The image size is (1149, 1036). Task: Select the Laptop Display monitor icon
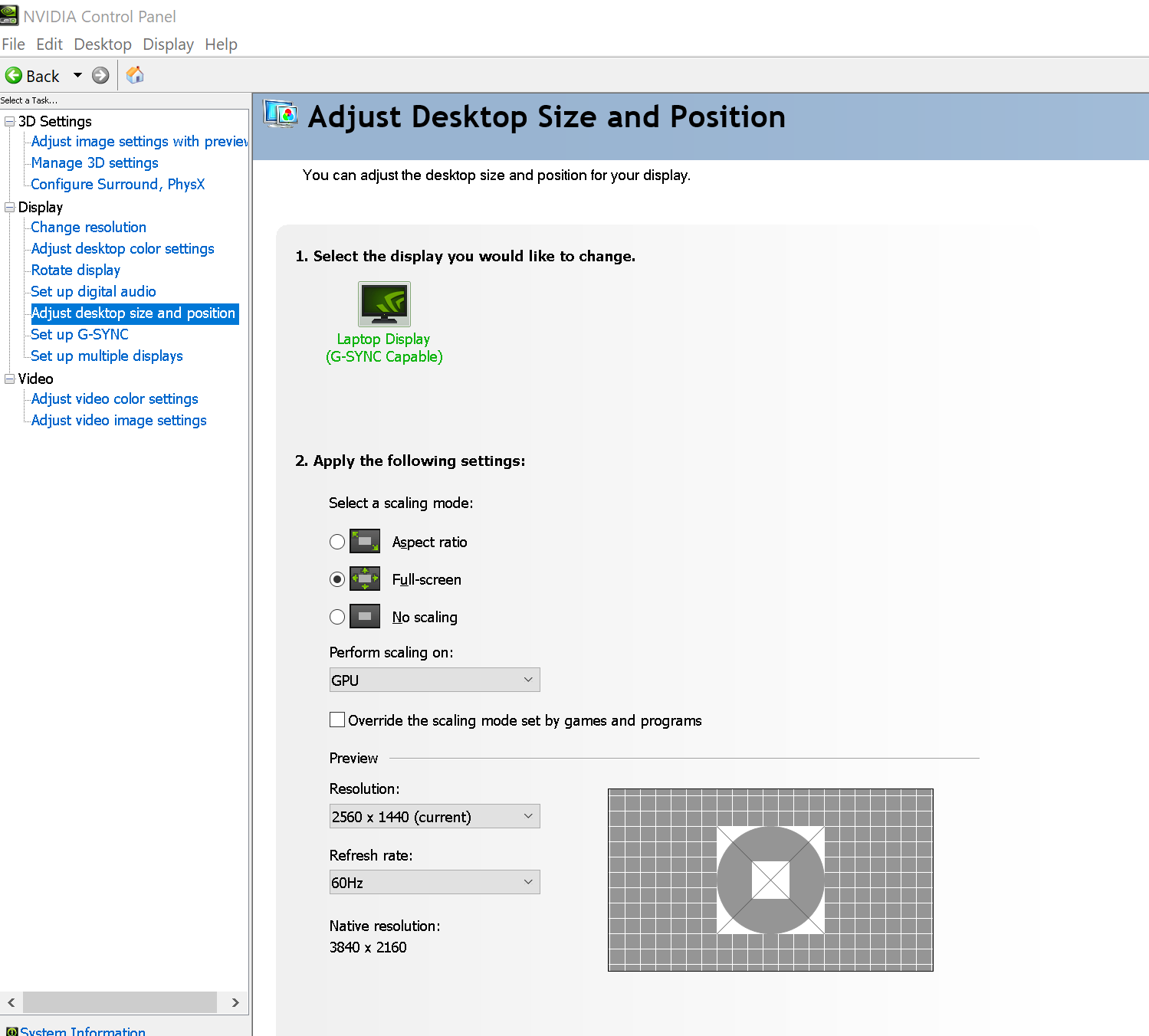[x=384, y=303]
